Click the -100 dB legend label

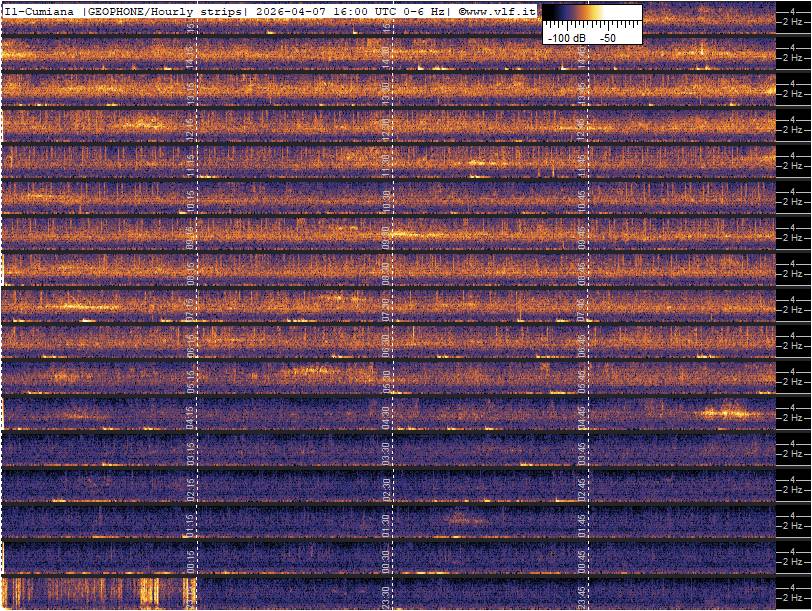tap(565, 38)
